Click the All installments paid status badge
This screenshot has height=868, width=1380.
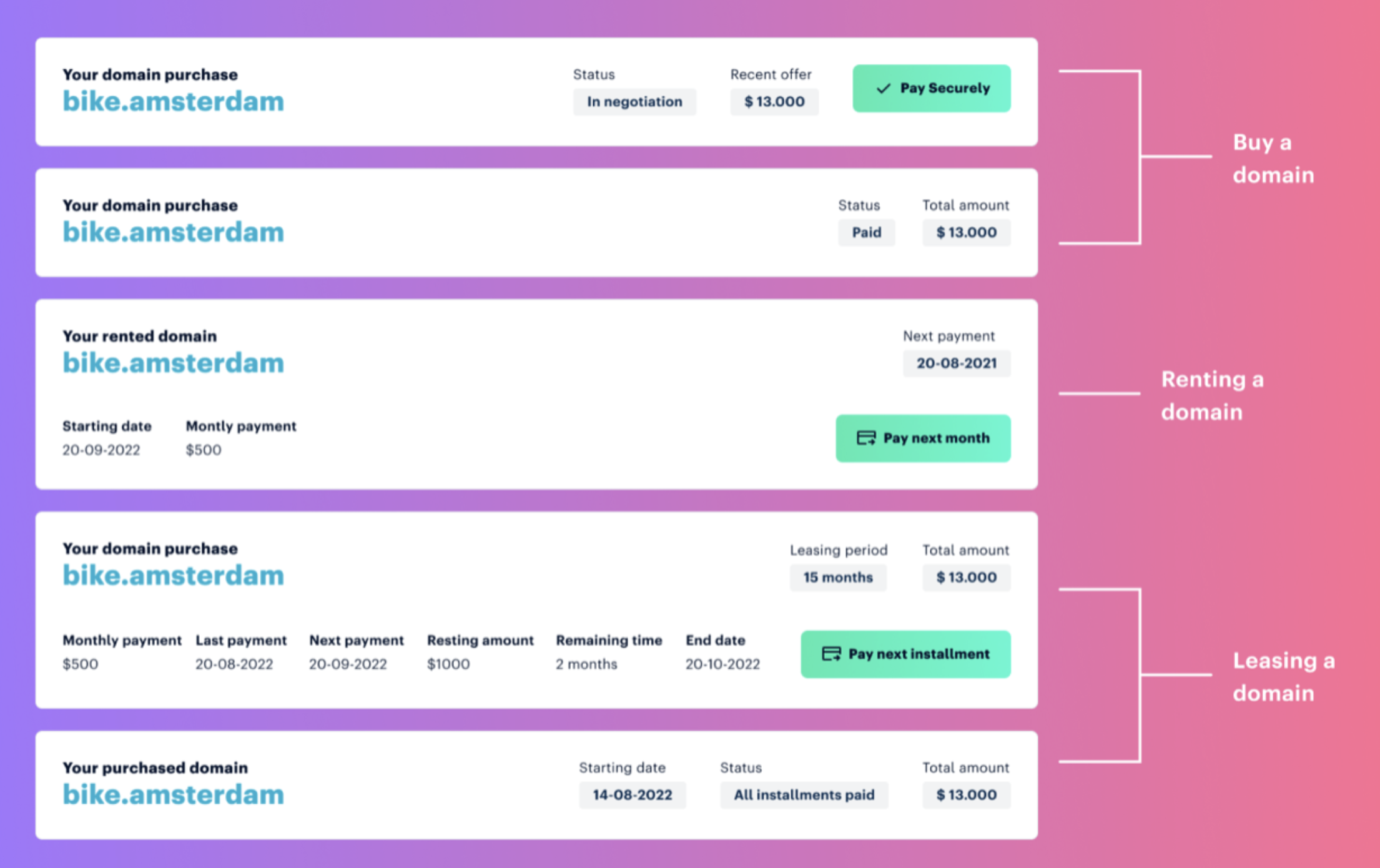pyautogui.click(x=804, y=795)
